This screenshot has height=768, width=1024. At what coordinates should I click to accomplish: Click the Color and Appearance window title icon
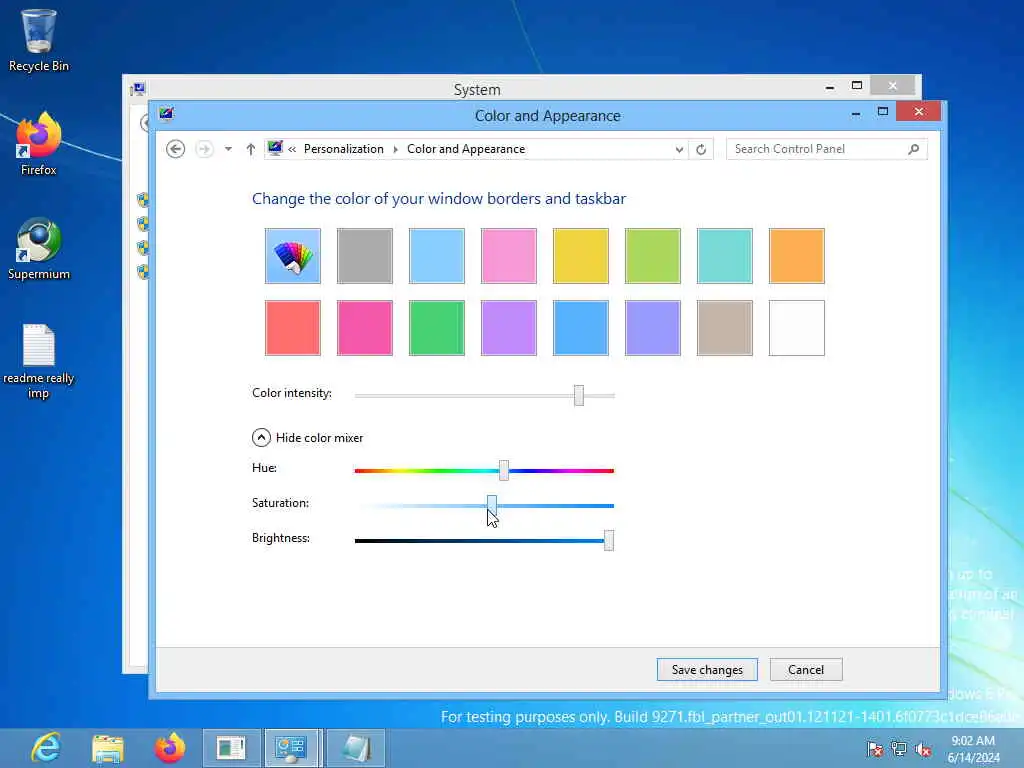coord(167,114)
